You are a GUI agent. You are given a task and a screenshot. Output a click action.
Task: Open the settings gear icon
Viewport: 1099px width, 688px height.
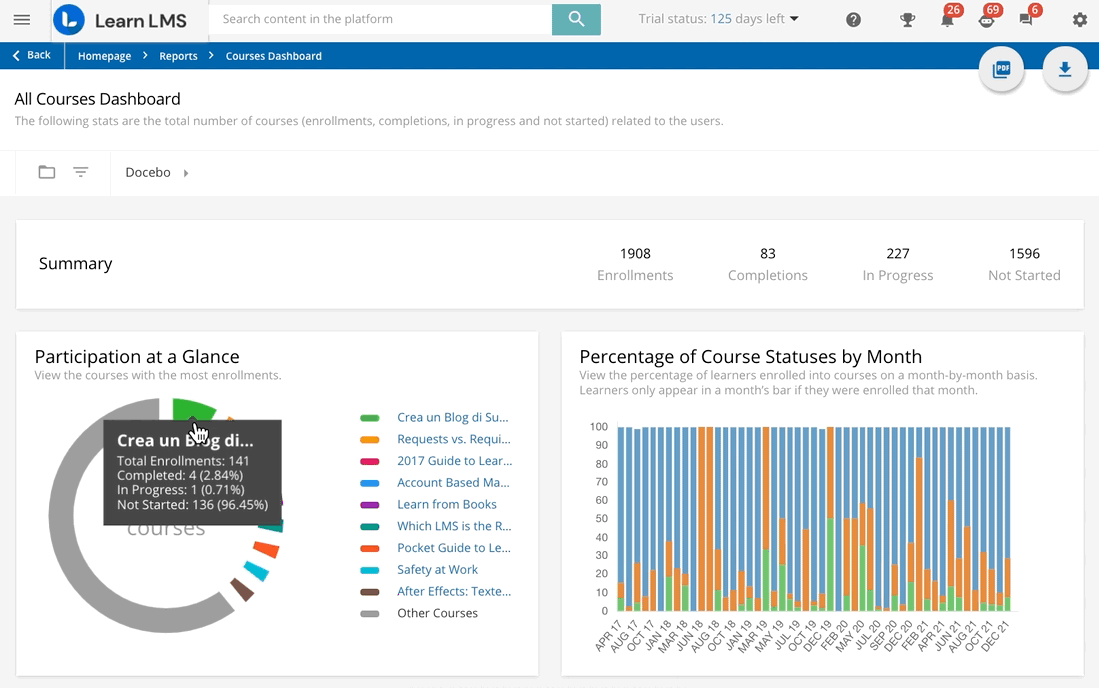(x=1079, y=20)
